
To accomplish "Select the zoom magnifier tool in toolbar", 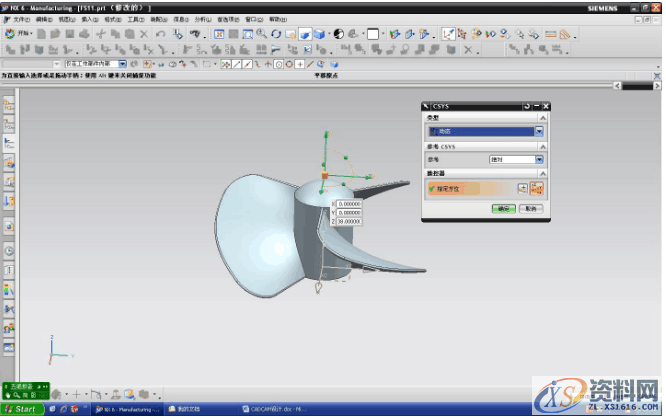I will point(261,34).
